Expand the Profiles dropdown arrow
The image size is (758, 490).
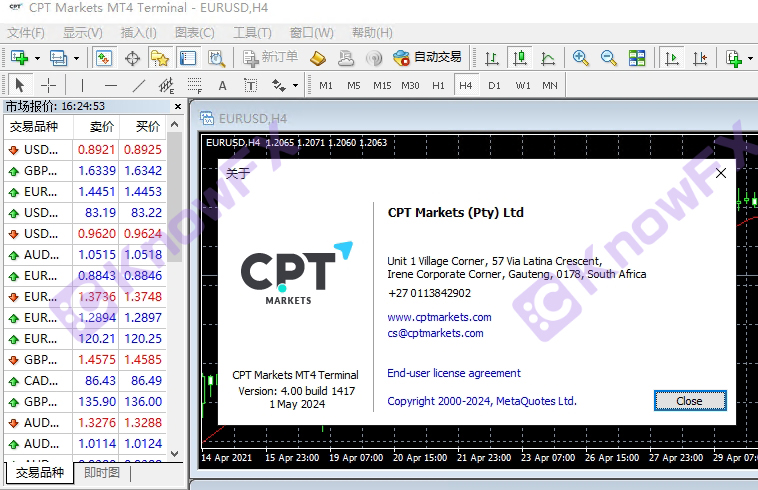(76, 58)
